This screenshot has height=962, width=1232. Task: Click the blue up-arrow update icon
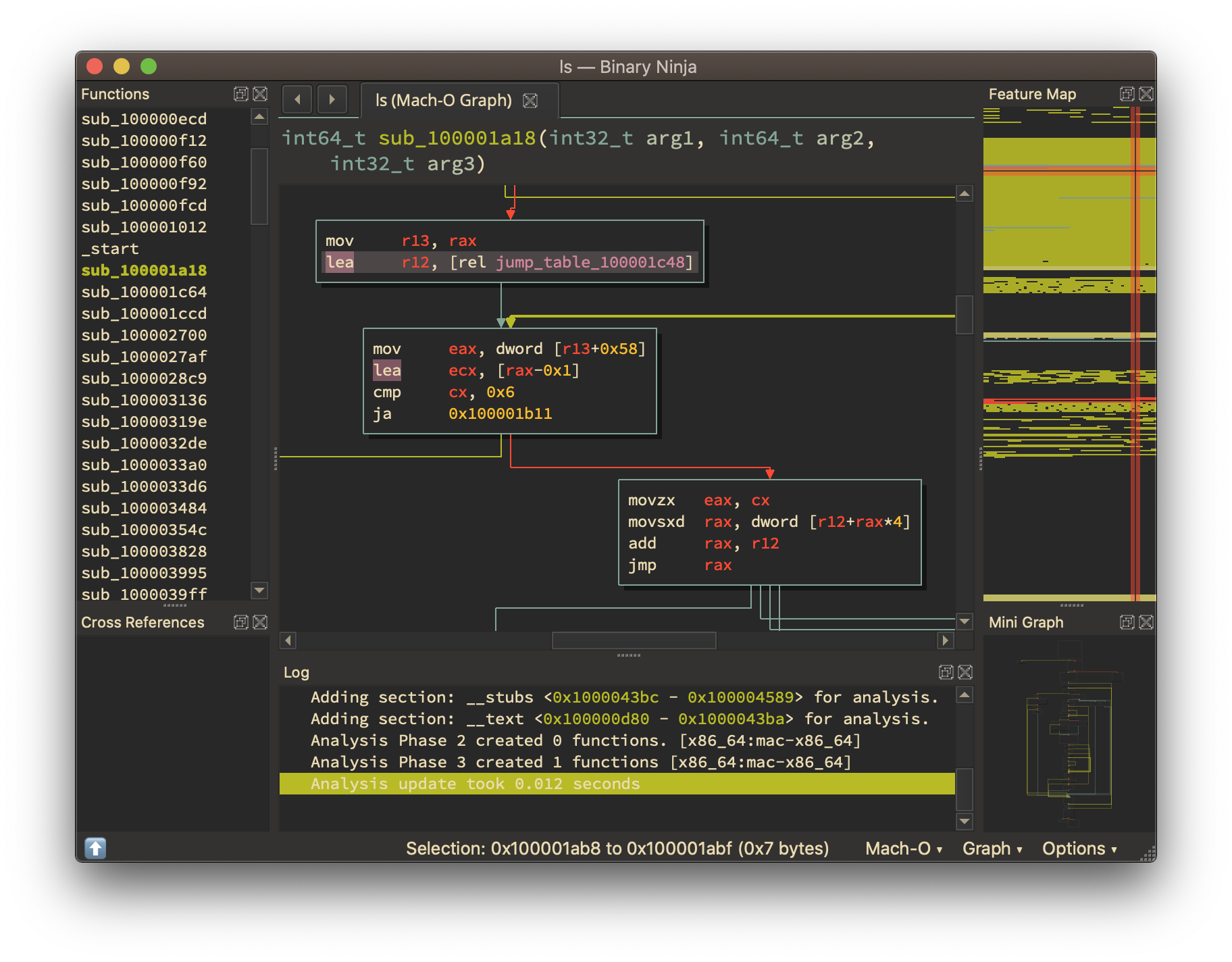(x=95, y=848)
